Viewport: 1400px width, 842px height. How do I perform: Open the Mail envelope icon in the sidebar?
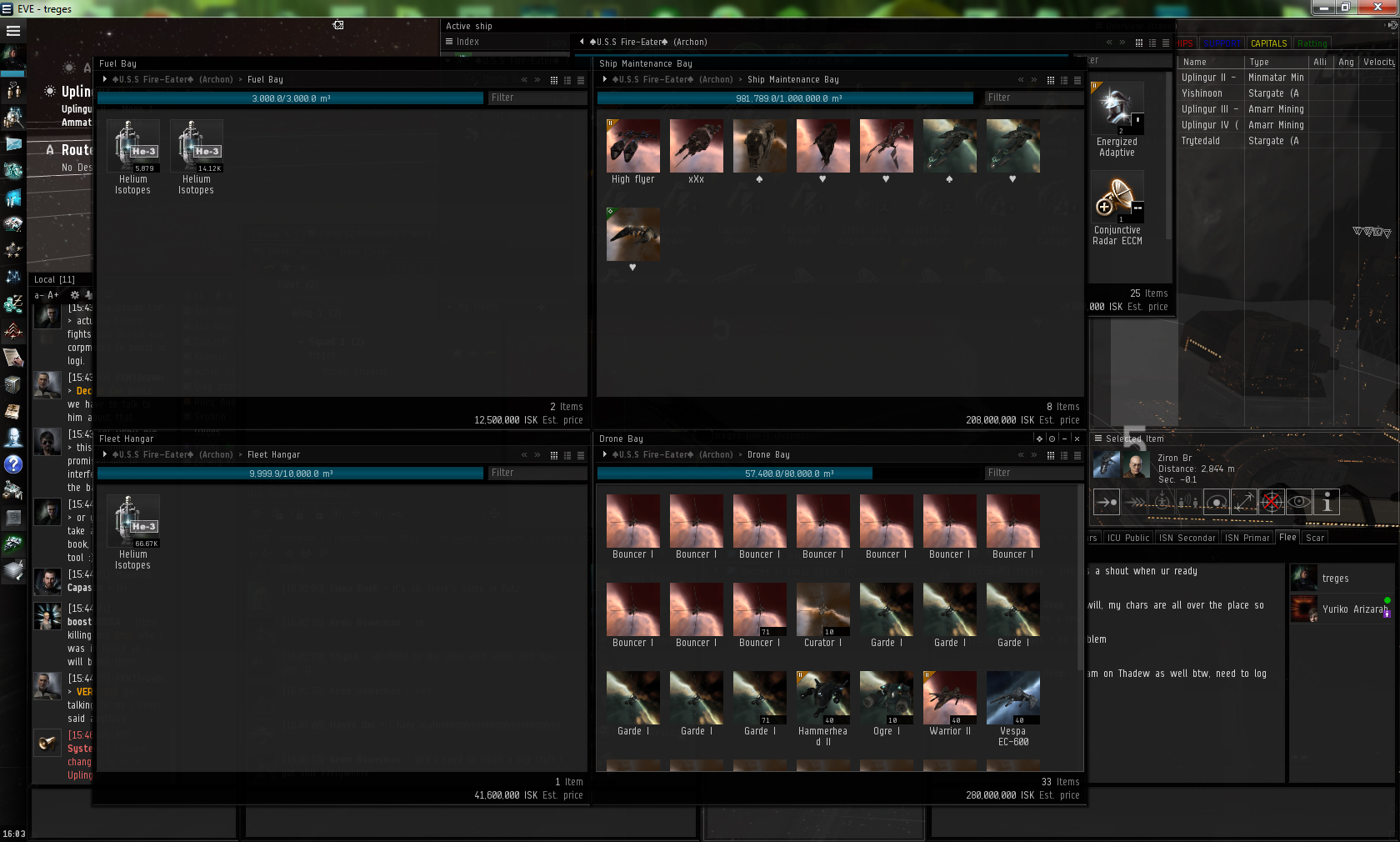point(13,143)
